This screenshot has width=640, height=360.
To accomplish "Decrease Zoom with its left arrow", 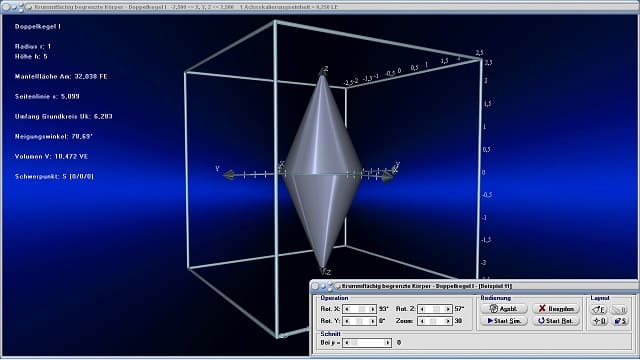I will pos(422,321).
